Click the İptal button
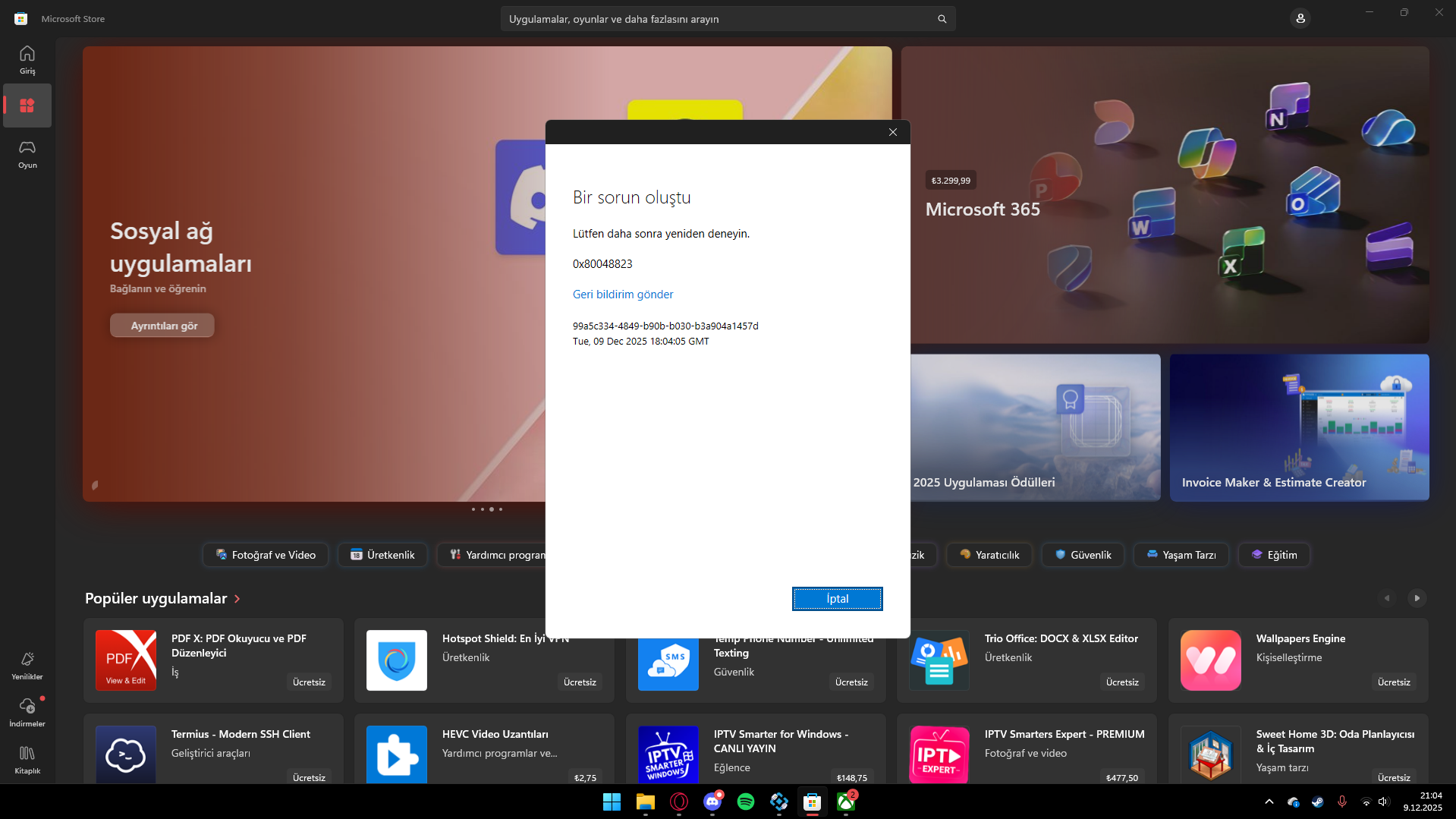 click(838, 599)
